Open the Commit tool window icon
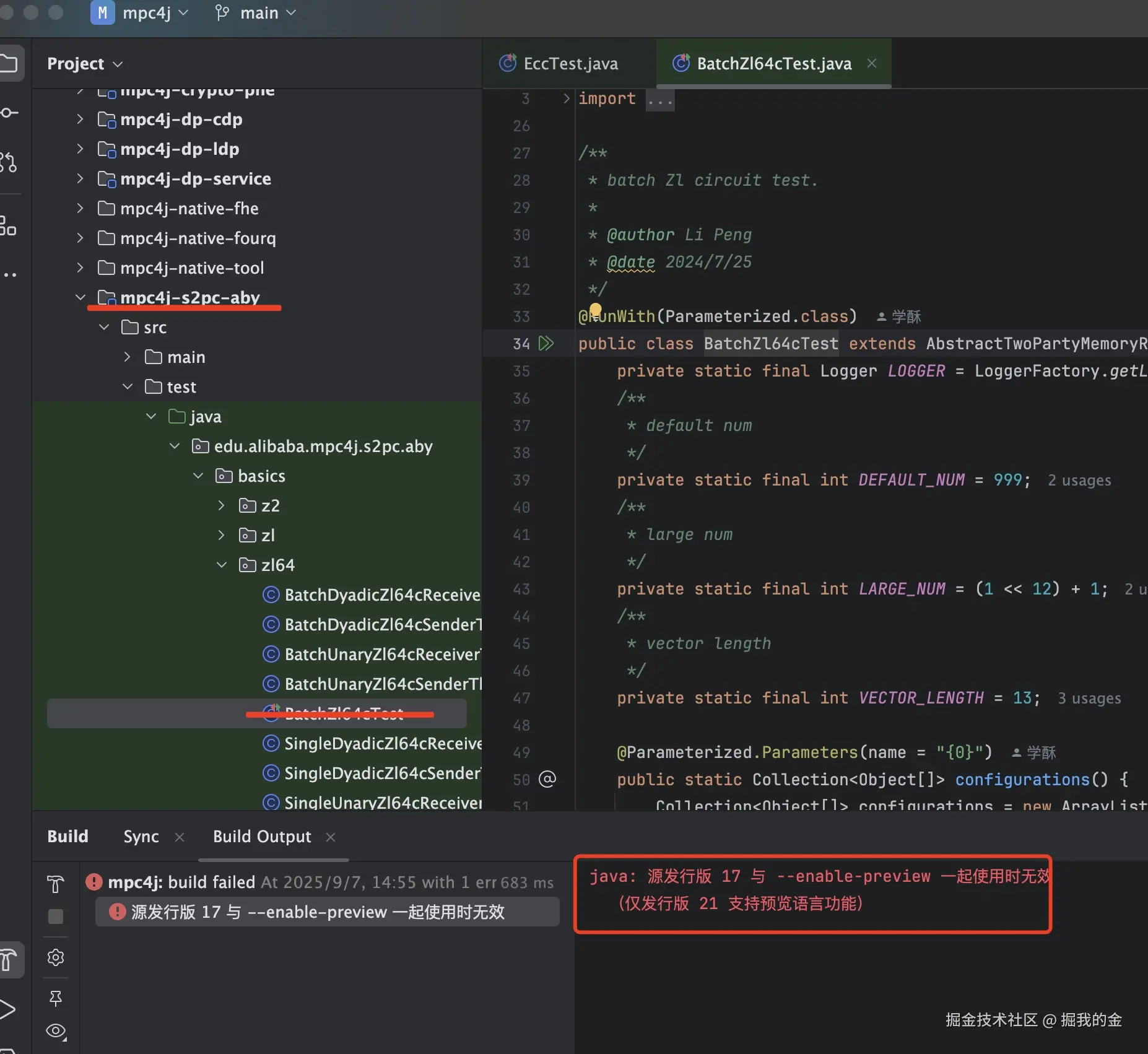Screen dimensions: 1148x1054 [9, 113]
